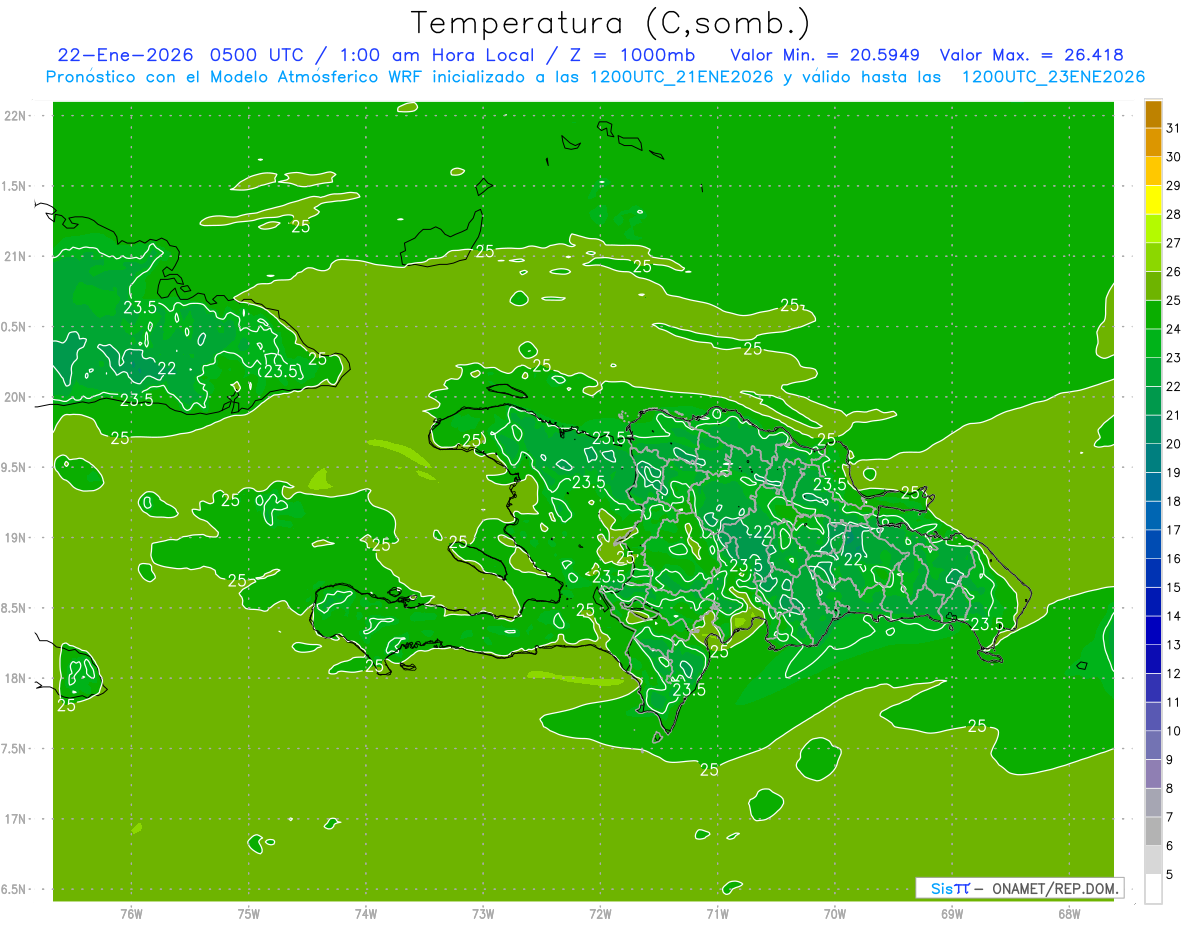Image resolution: width=1200 pixels, height=927 pixels.
Task: Pick the white swatch below legend value 5
Action: (x=1153, y=889)
